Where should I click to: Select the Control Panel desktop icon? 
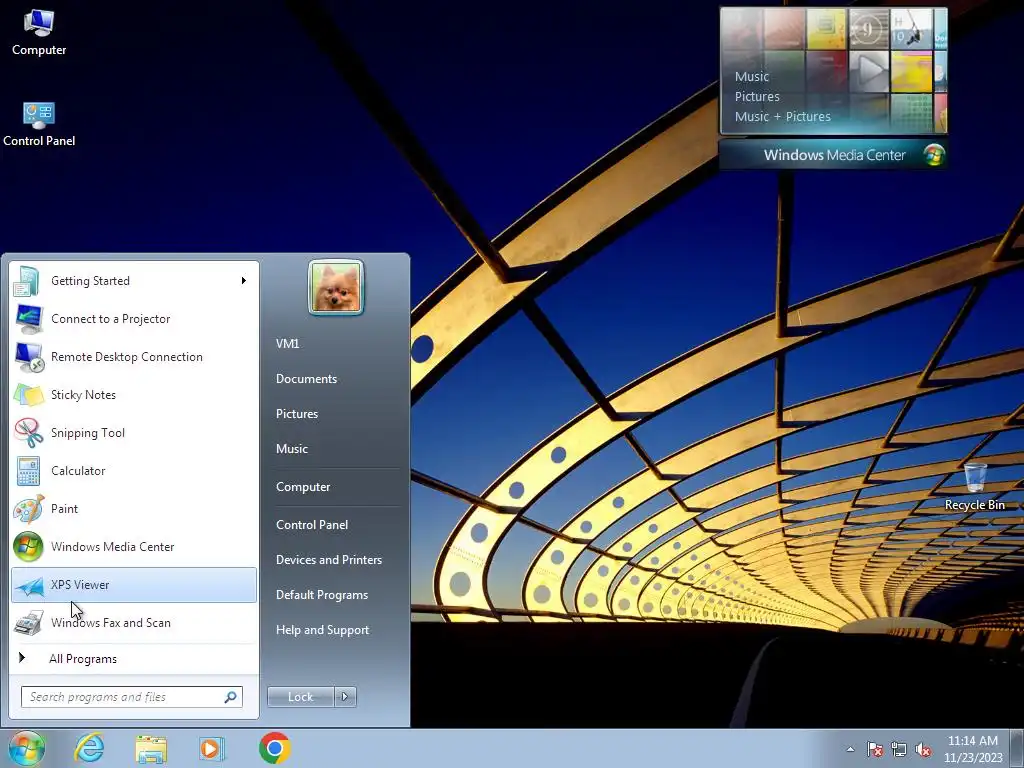(x=39, y=124)
